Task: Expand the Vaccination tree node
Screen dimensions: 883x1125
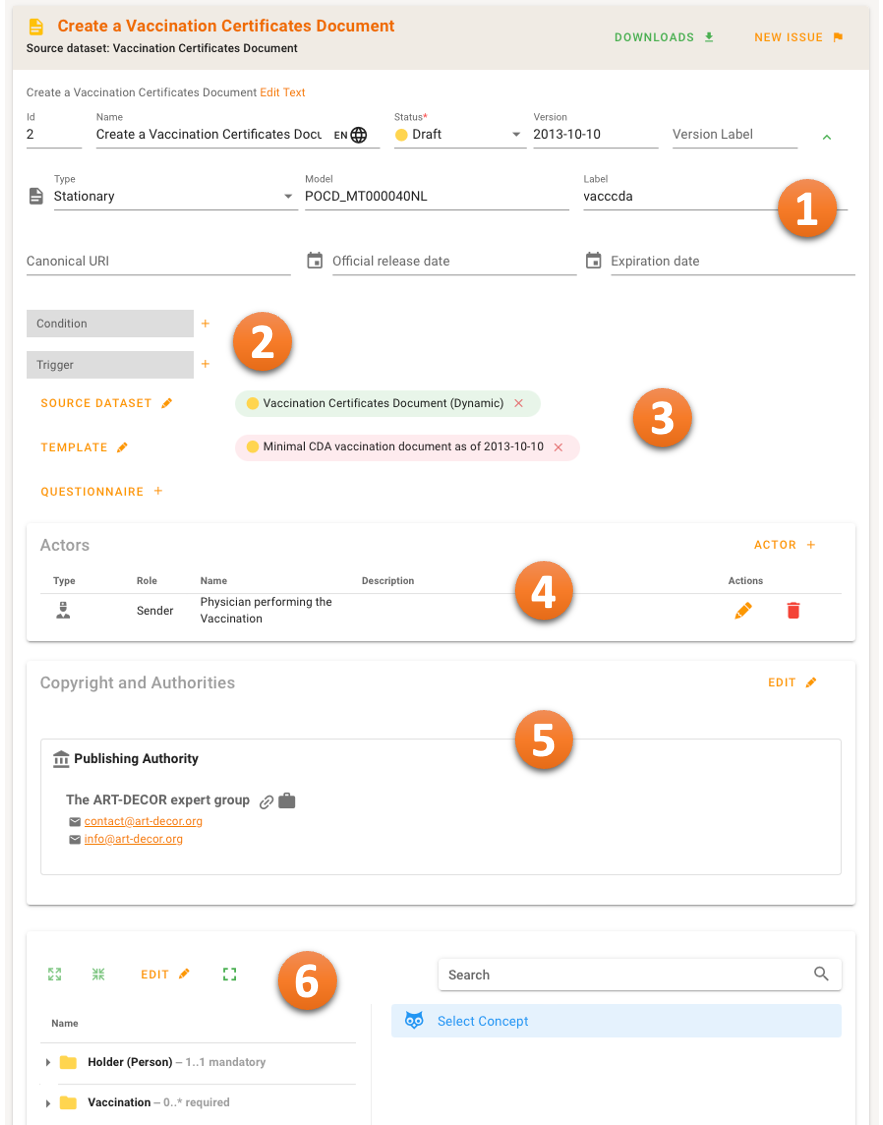Action: click(x=48, y=1102)
